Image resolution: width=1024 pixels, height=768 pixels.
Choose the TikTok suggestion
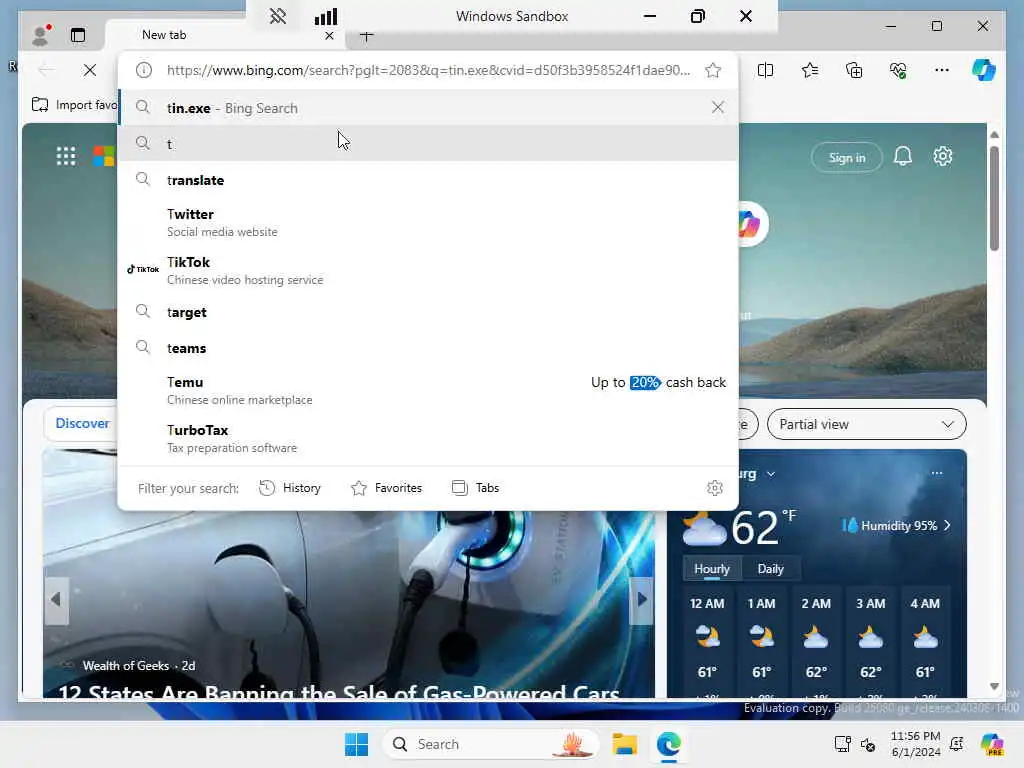tap(428, 270)
